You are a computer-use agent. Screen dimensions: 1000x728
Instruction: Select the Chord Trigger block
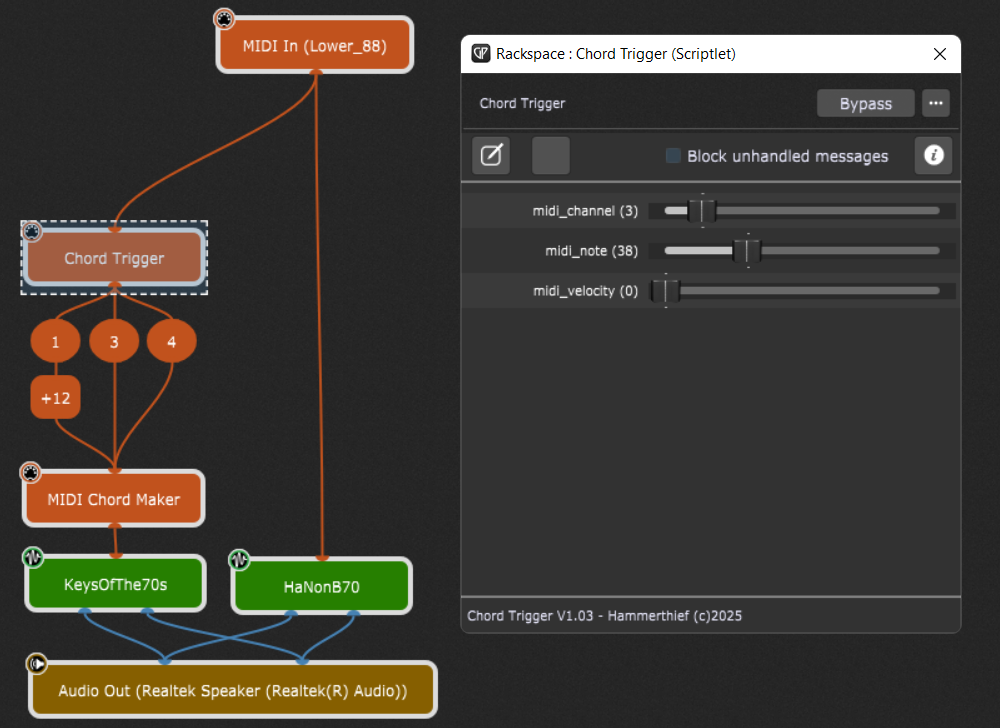coord(114,258)
